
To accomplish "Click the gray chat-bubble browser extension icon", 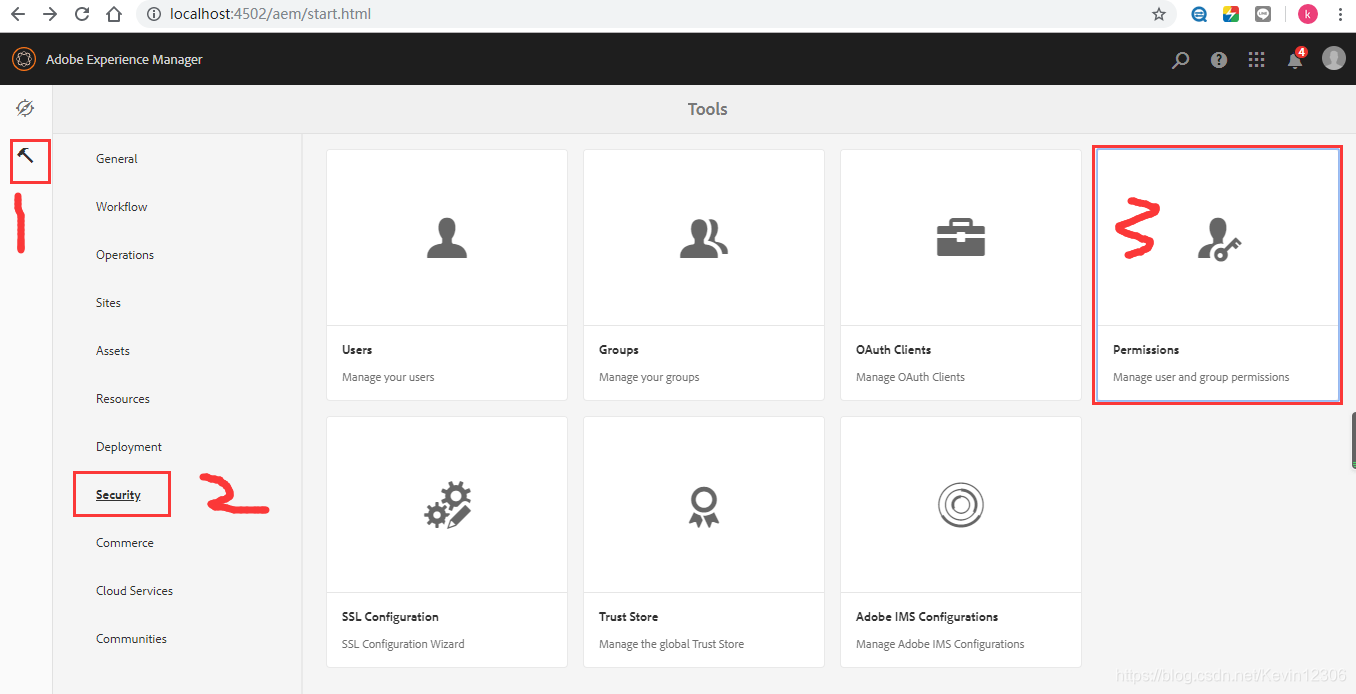I will pyautogui.click(x=1263, y=14).
